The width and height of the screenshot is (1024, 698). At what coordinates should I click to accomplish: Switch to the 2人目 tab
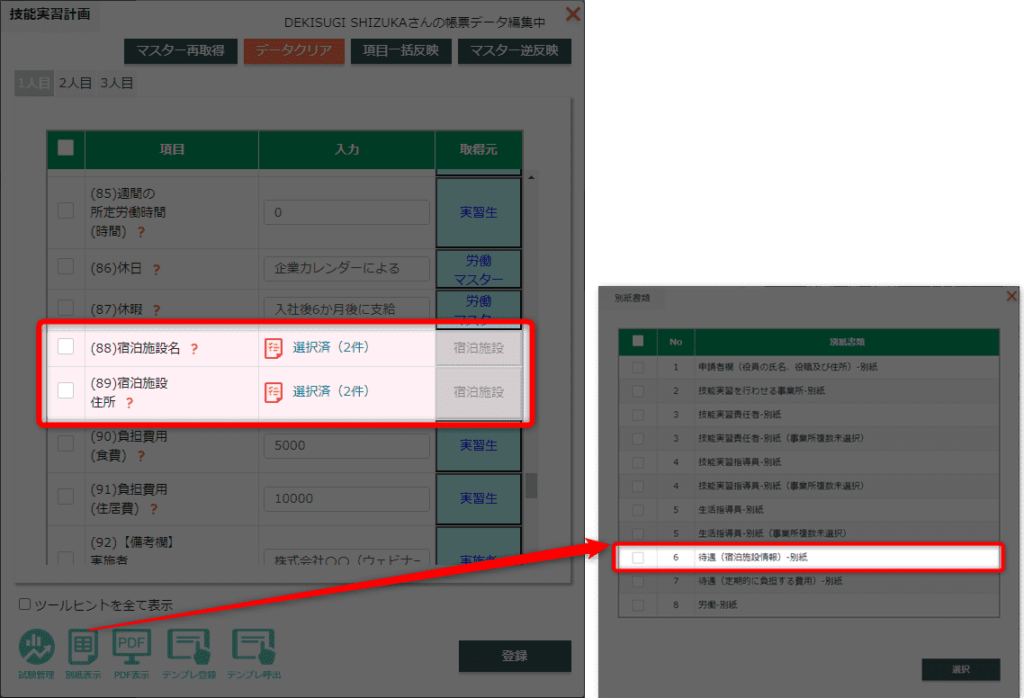coord(75,84)
